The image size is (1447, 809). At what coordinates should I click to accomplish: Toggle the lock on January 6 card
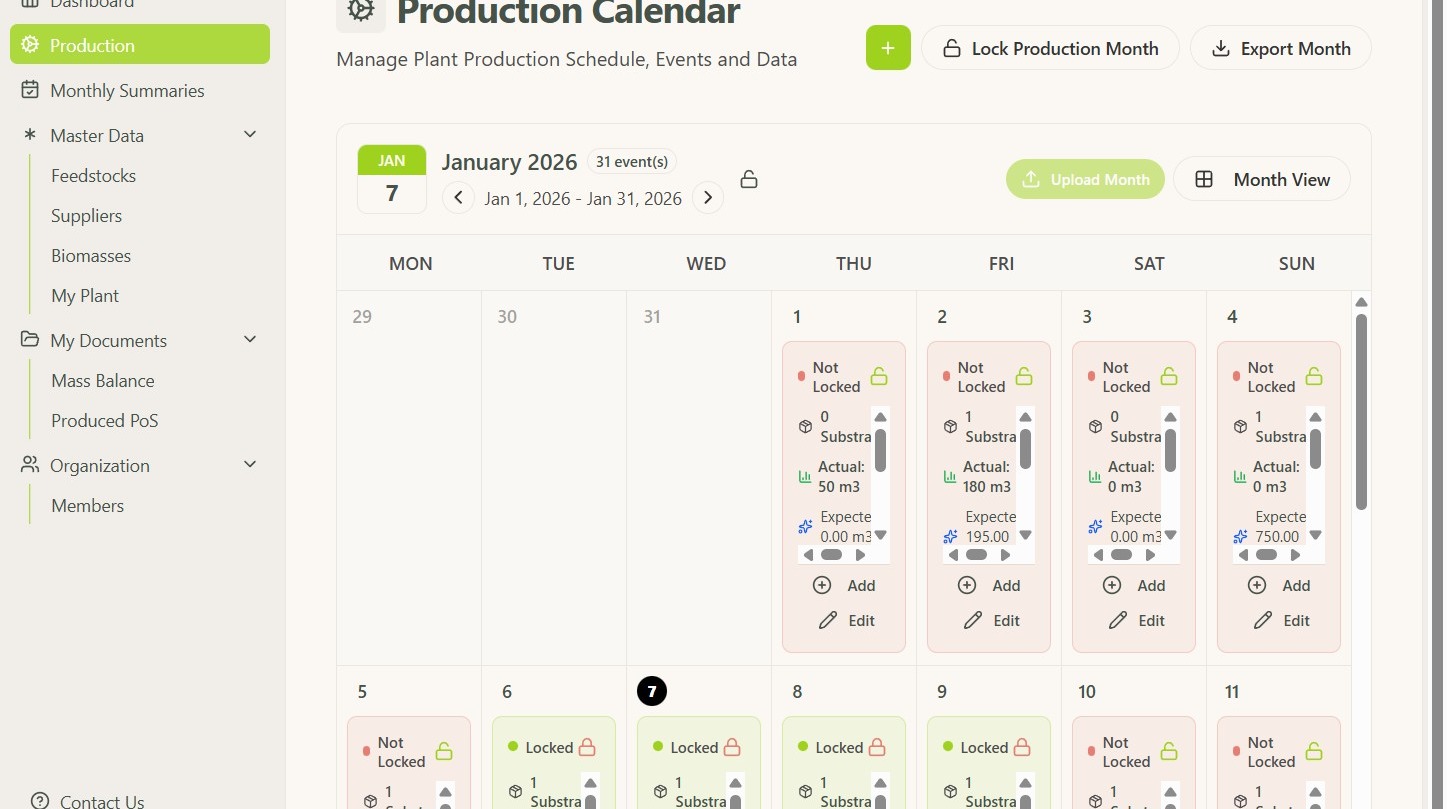coord(587,748)
